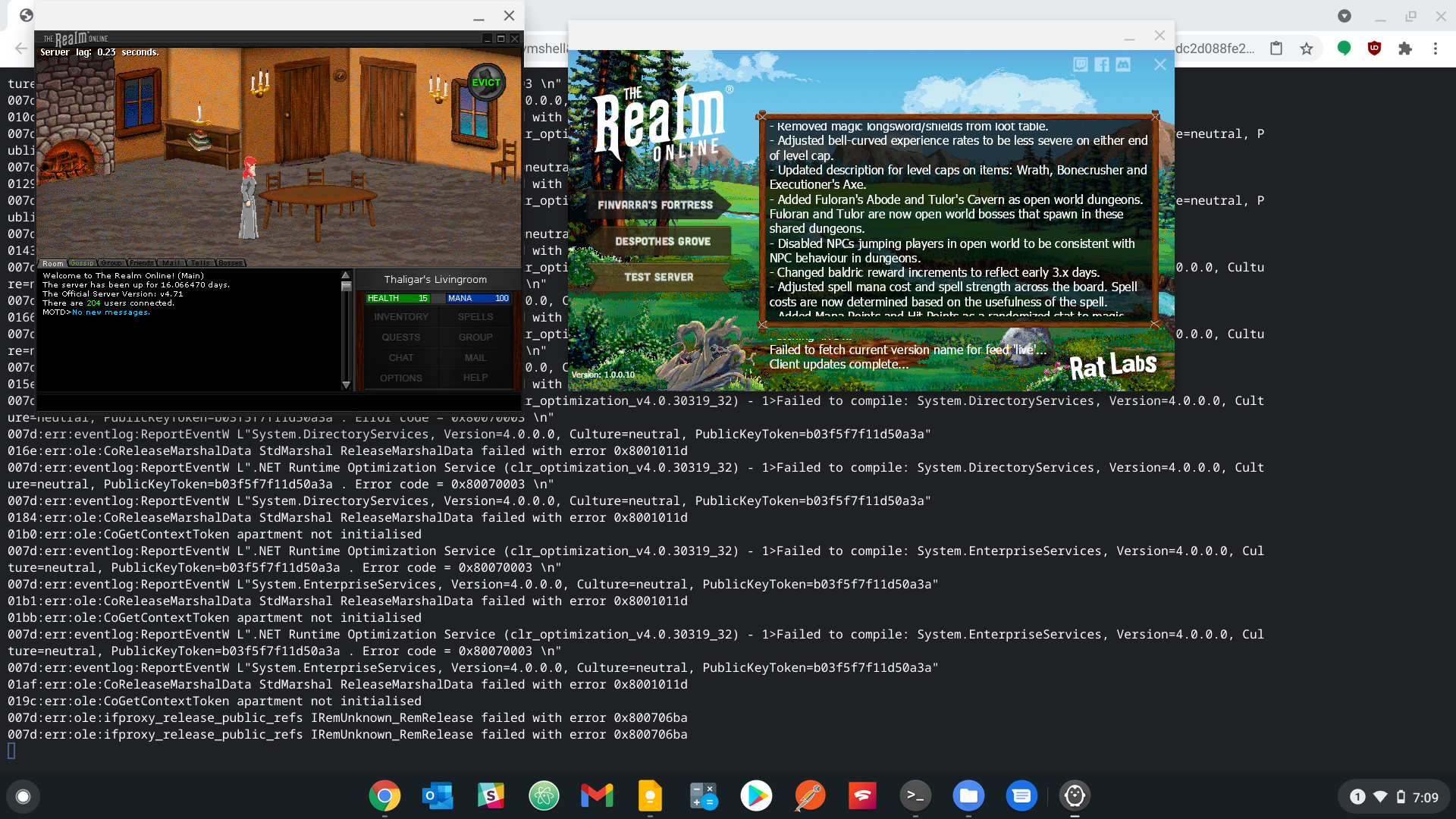Switch to the Gossip chat tab
1456x819 pixels.
pyautogui.click(x=82, y=263)
